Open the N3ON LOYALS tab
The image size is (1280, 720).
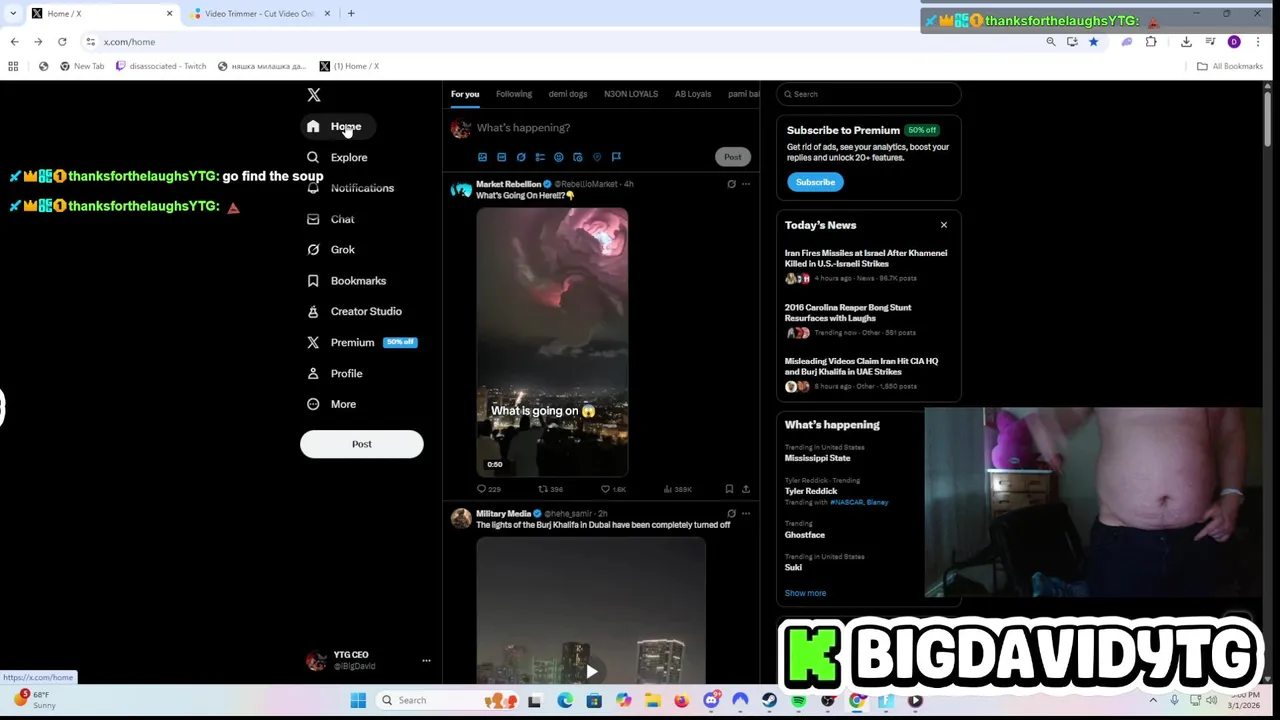(x=631, y=94)
